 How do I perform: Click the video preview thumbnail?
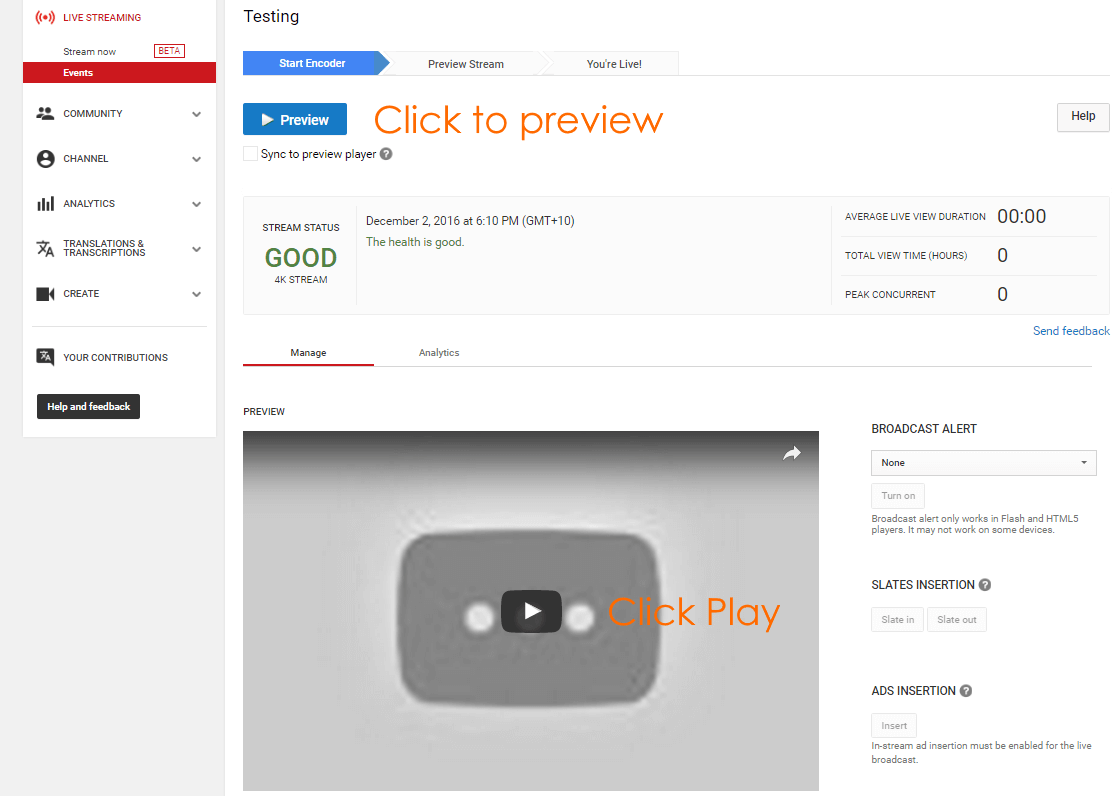point(530,611)
